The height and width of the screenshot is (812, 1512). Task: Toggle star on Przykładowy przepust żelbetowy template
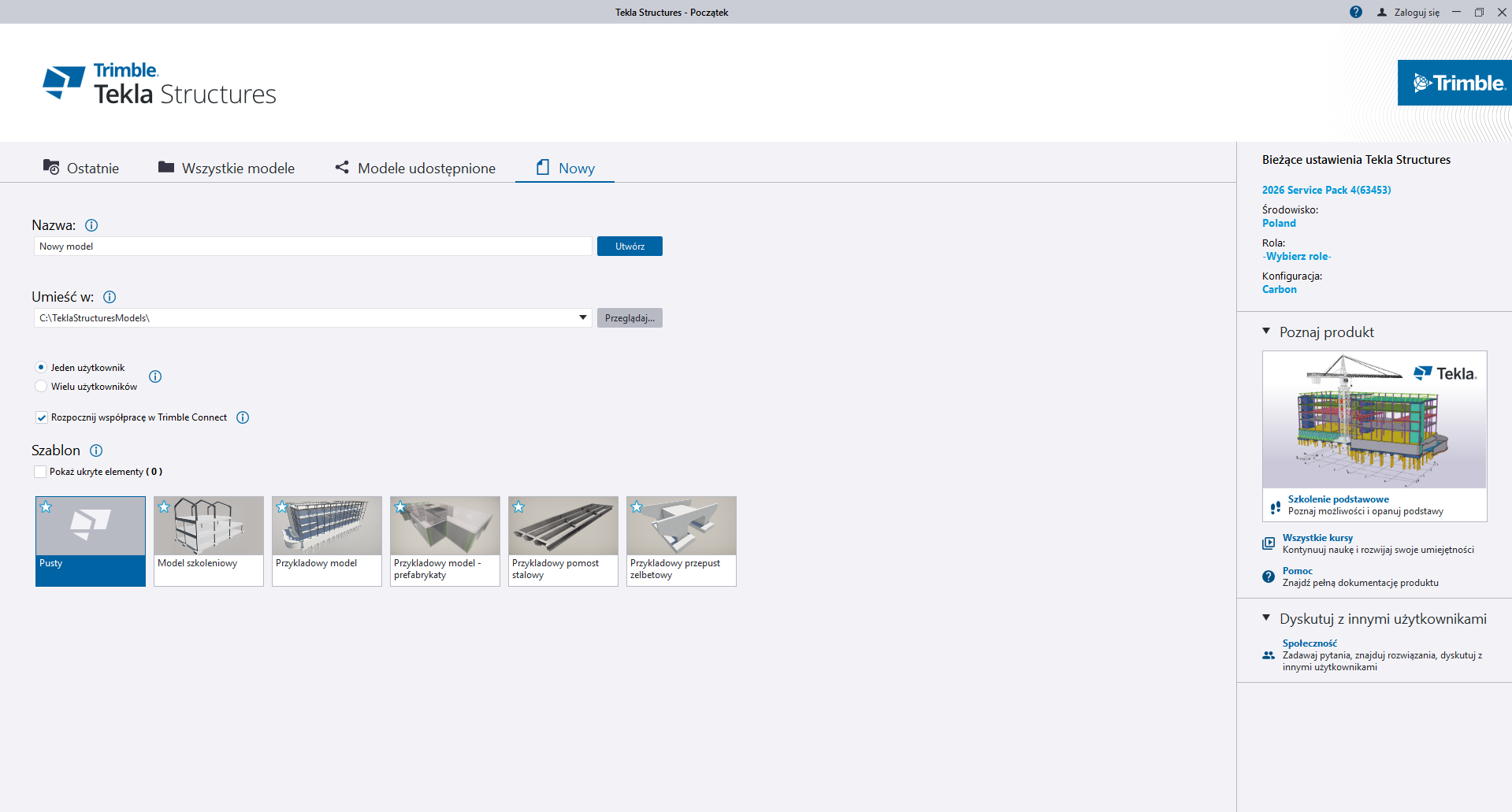[637, 507]
